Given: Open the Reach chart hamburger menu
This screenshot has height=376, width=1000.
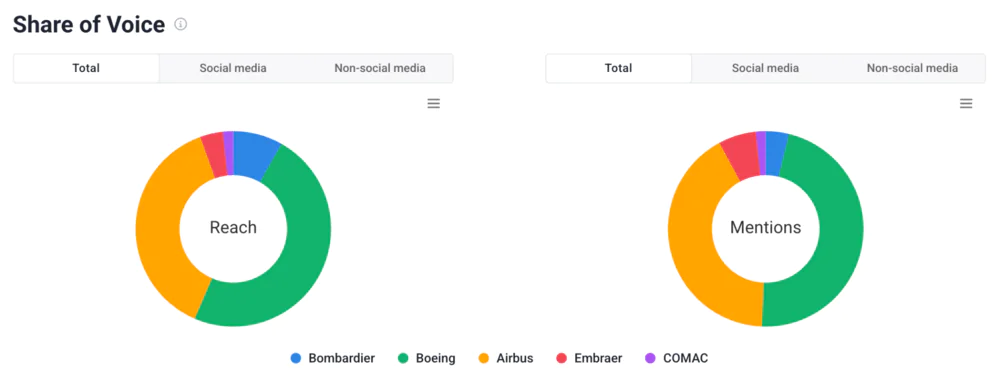Looking at the screenshot, I should (x=434, y=103).
